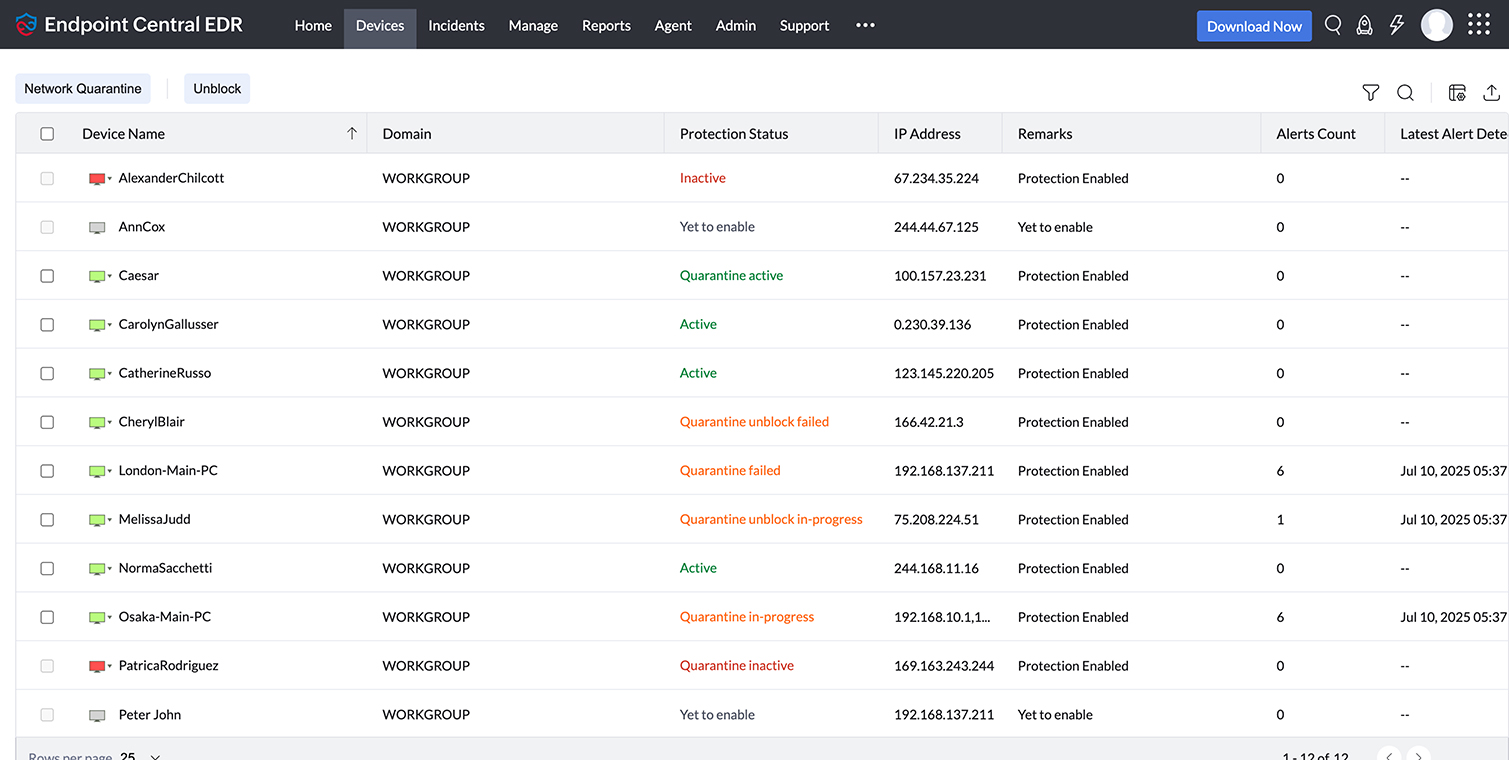Click the lightning bolt quick actions icon
The image size is (1509, 760).
pyautogui.click(x=1397, y=25)
